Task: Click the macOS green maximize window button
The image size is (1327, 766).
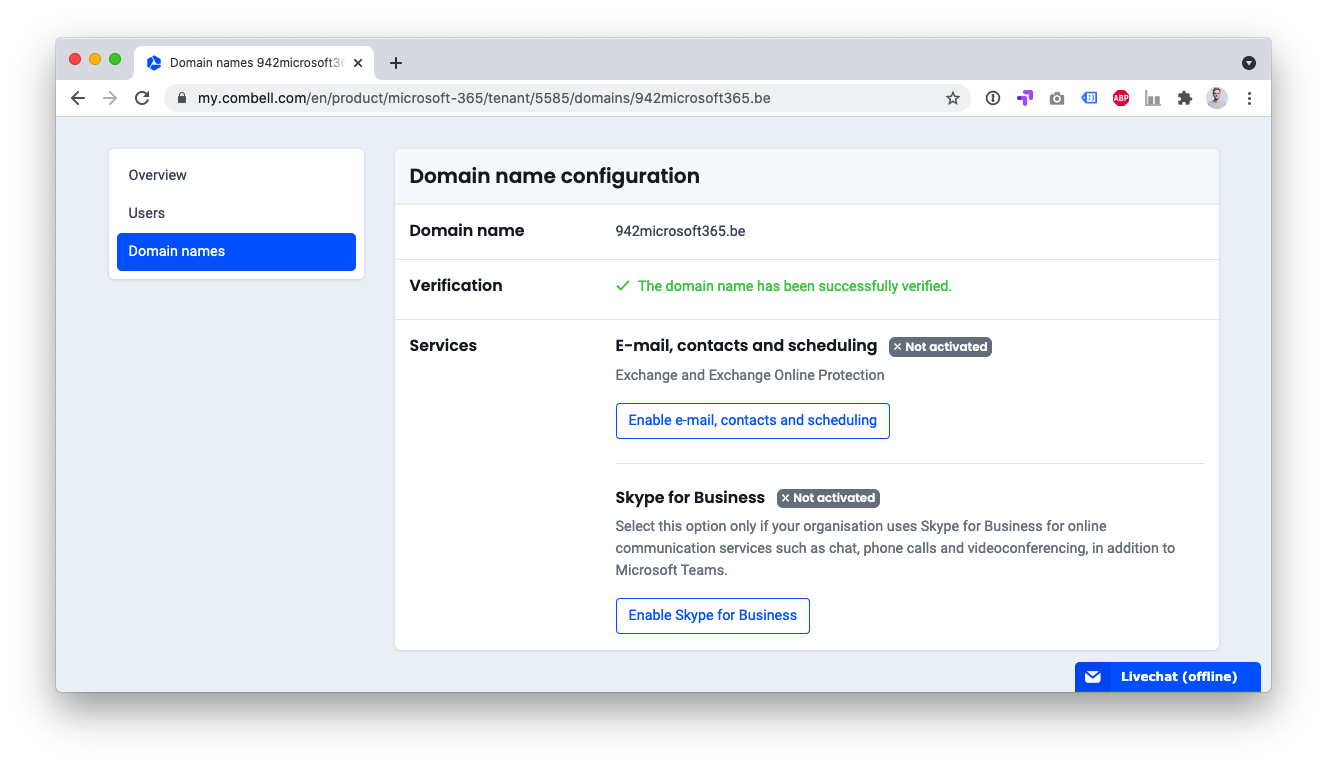Action: (115, 59)
